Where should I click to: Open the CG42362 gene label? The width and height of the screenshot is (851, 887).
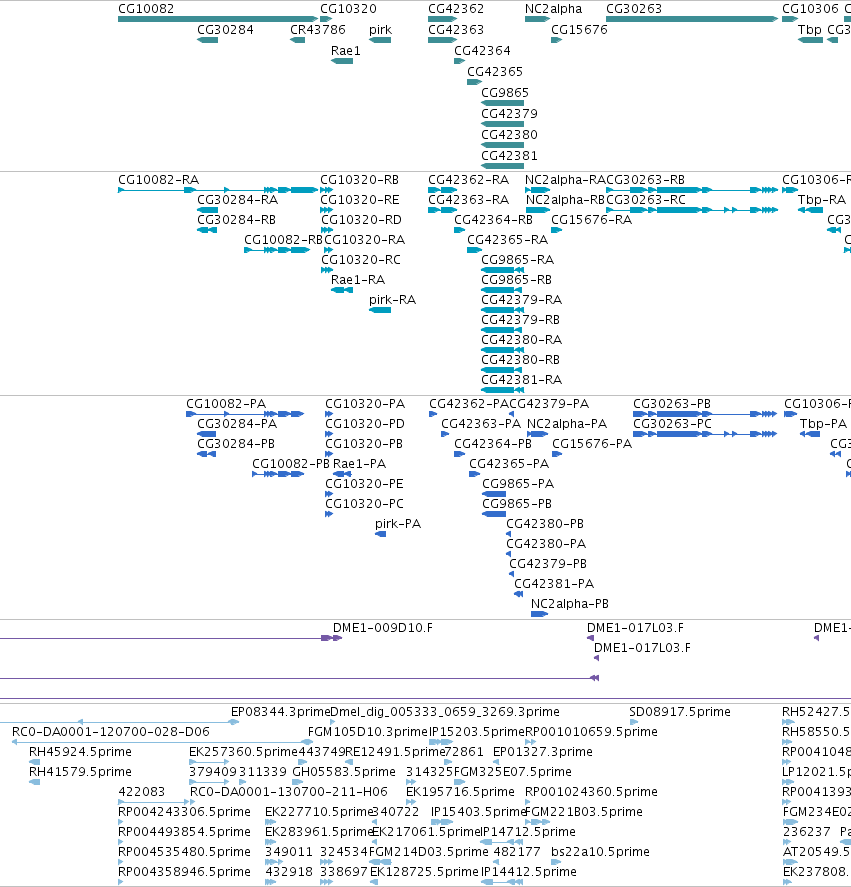tap(456, 9)
